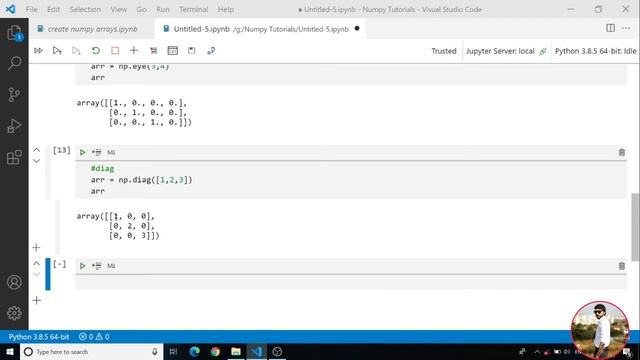Image resolution: width=640 pixels, height=360 pixels.
Task: Open errors and warnings in status bar
Action: [x=94, y=337]
